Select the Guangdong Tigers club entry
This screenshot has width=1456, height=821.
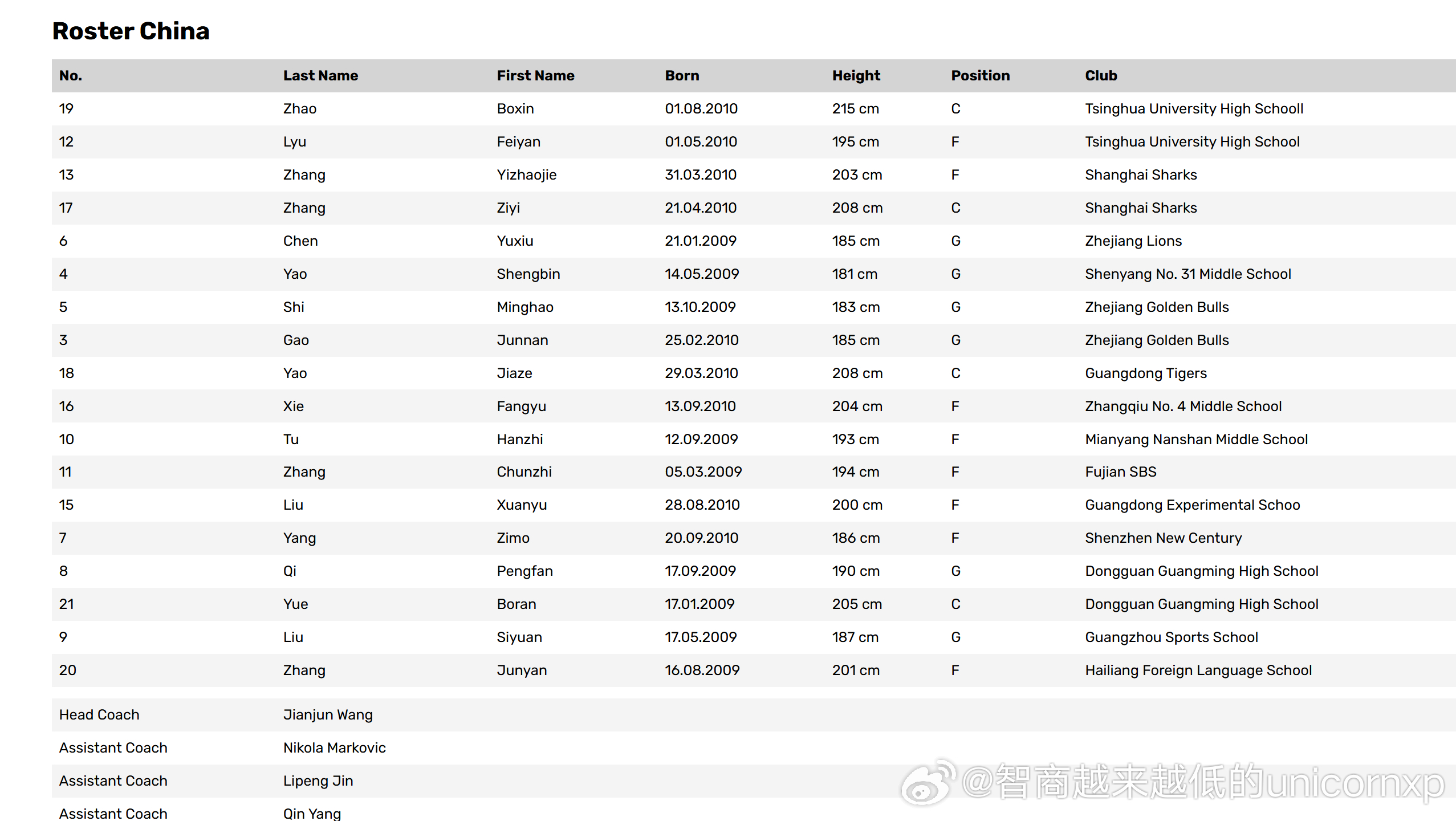click(x=1146, y=373)
